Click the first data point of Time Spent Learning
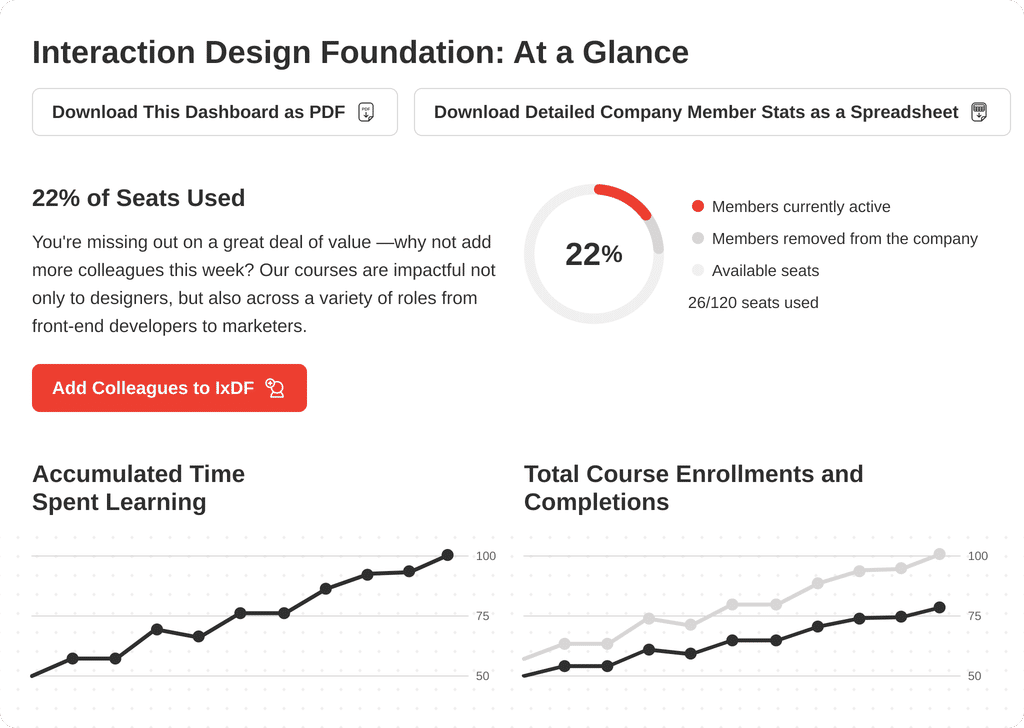 coord(73,658)
